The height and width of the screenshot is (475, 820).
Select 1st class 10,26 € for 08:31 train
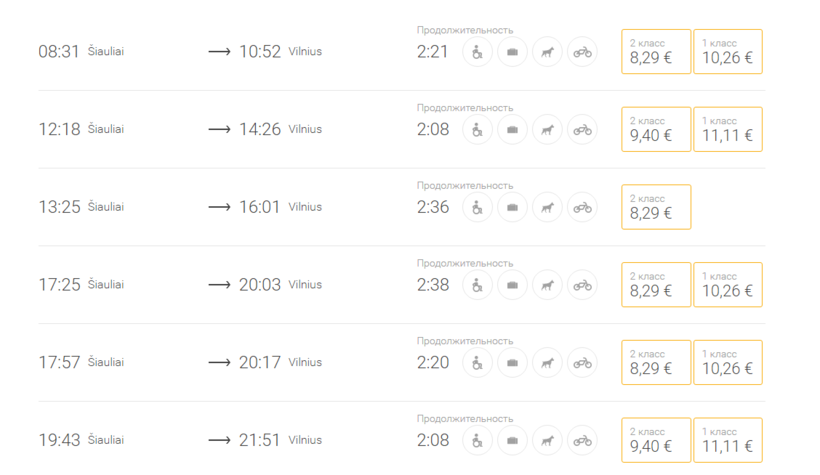727,52
